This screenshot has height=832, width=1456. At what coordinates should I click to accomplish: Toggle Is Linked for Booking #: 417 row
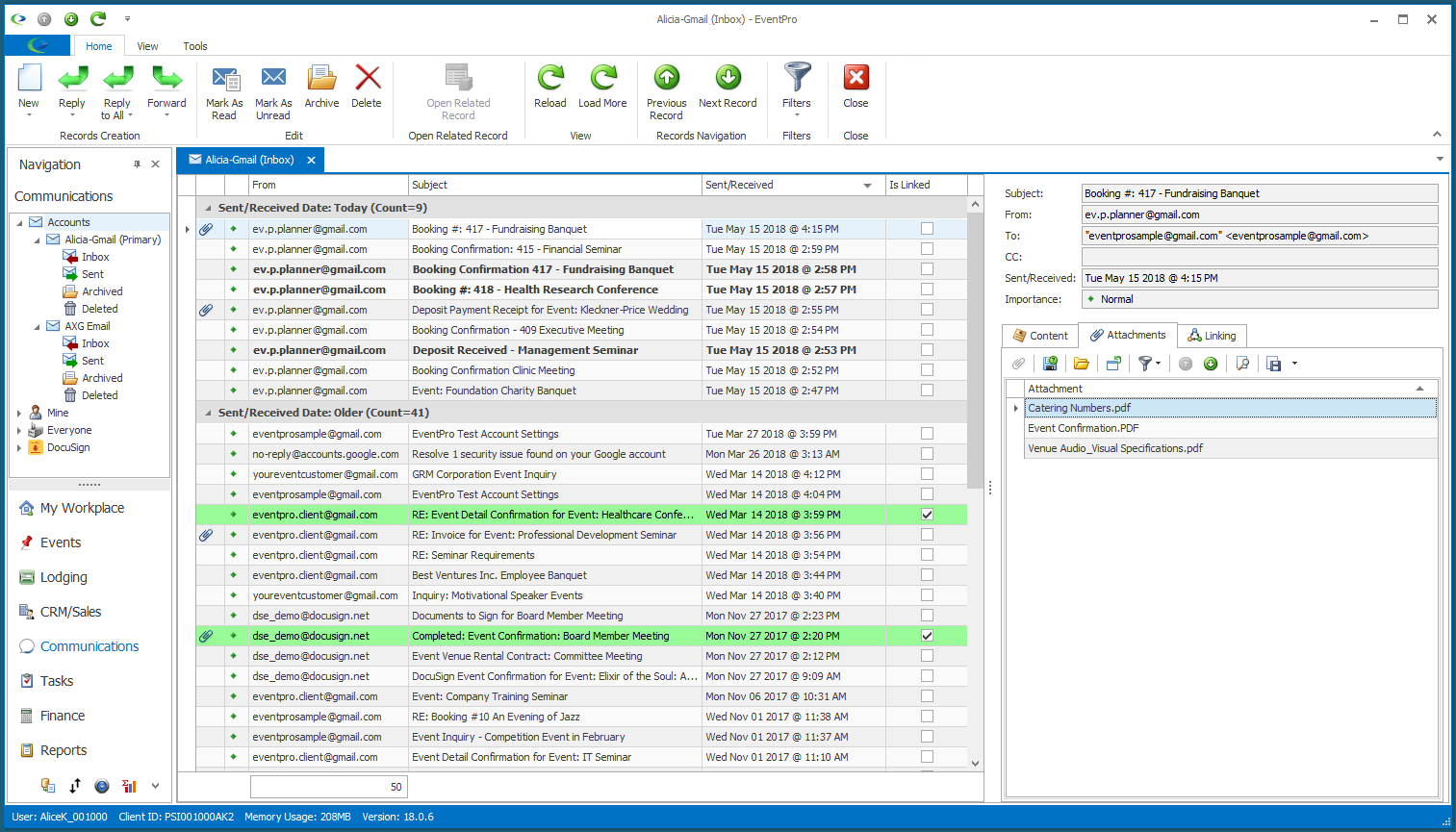[927, 229]
